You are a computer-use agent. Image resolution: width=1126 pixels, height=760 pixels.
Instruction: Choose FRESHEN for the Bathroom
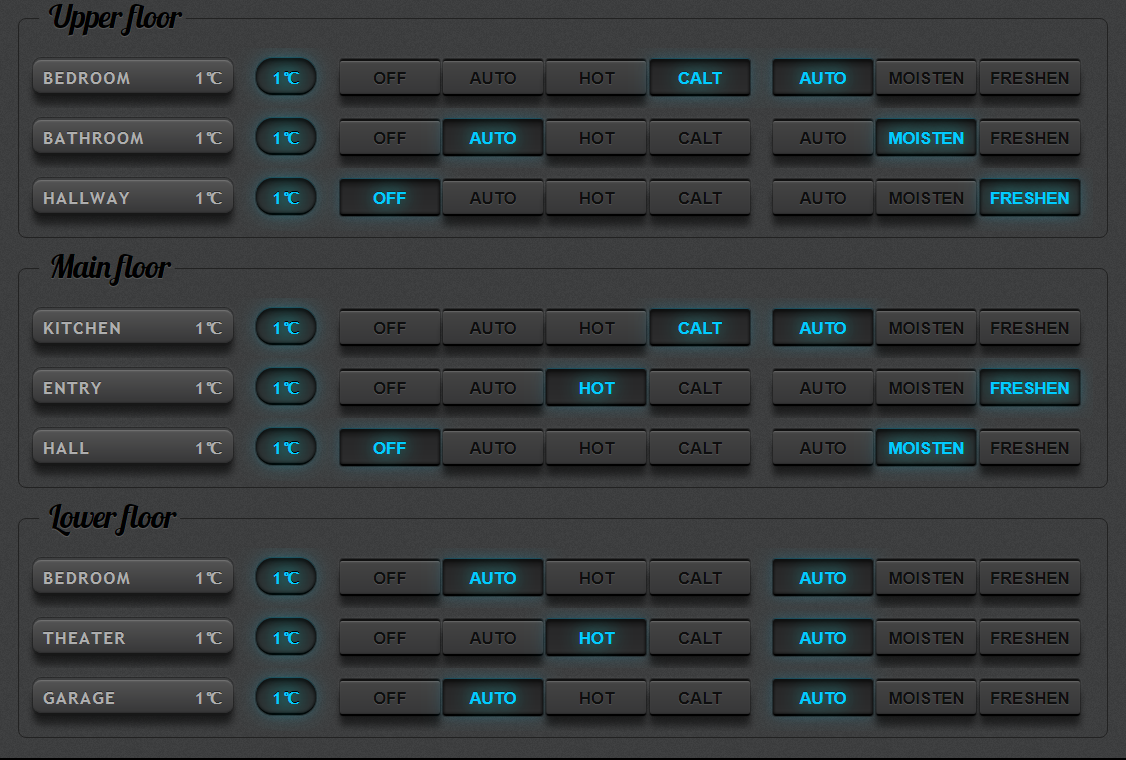point(1029,137)
